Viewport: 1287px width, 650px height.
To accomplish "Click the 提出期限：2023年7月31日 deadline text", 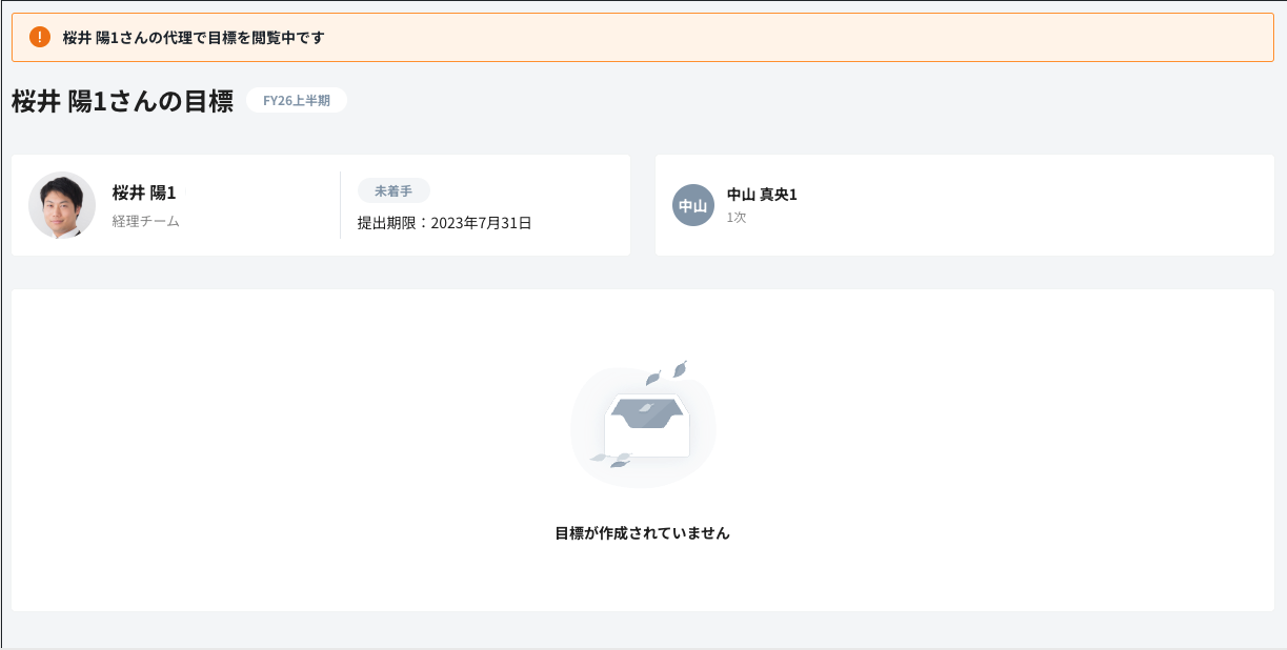I will point(444,223).
